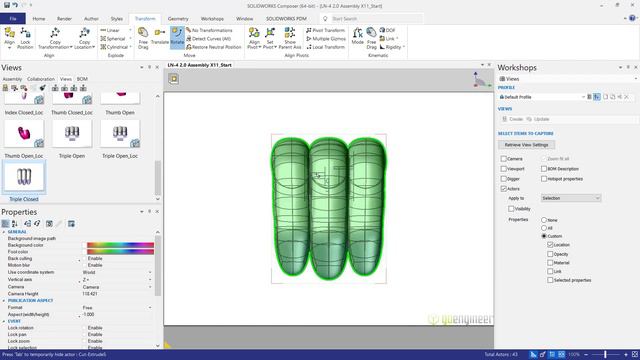This screenshot has height=360, width=640.
Task: Click the Update view button
Action: 538,119
